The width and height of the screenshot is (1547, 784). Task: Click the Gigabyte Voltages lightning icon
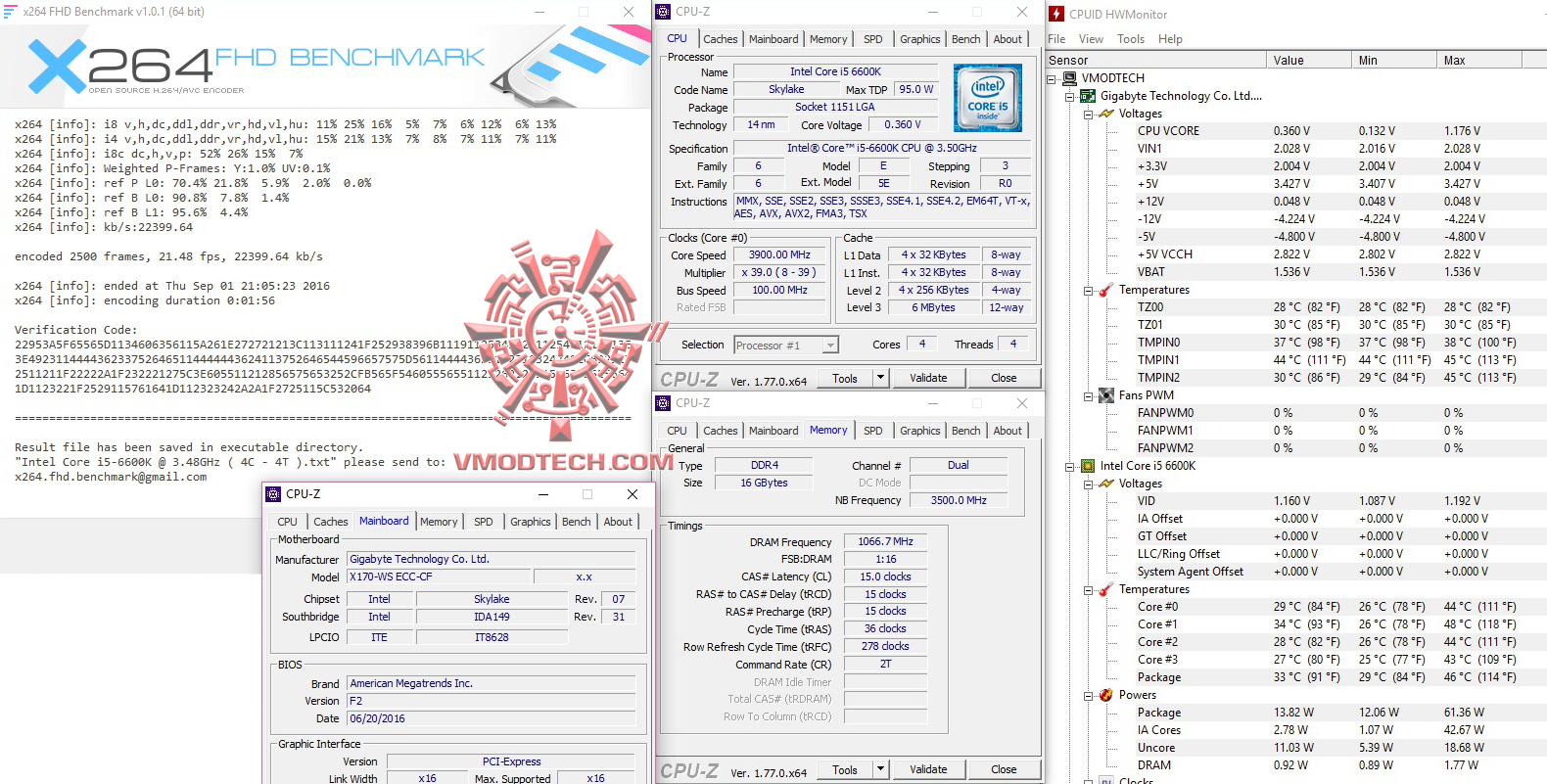pyautogui.click(x=1106, y=114)
